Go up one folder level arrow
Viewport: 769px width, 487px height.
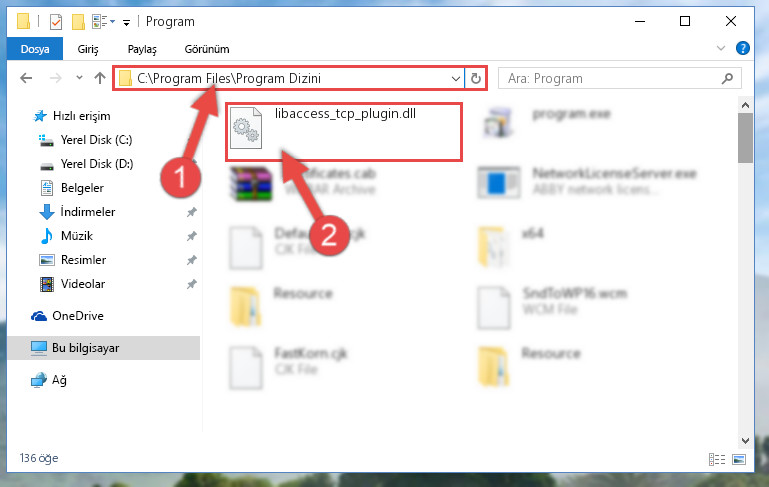coord(100,78)
